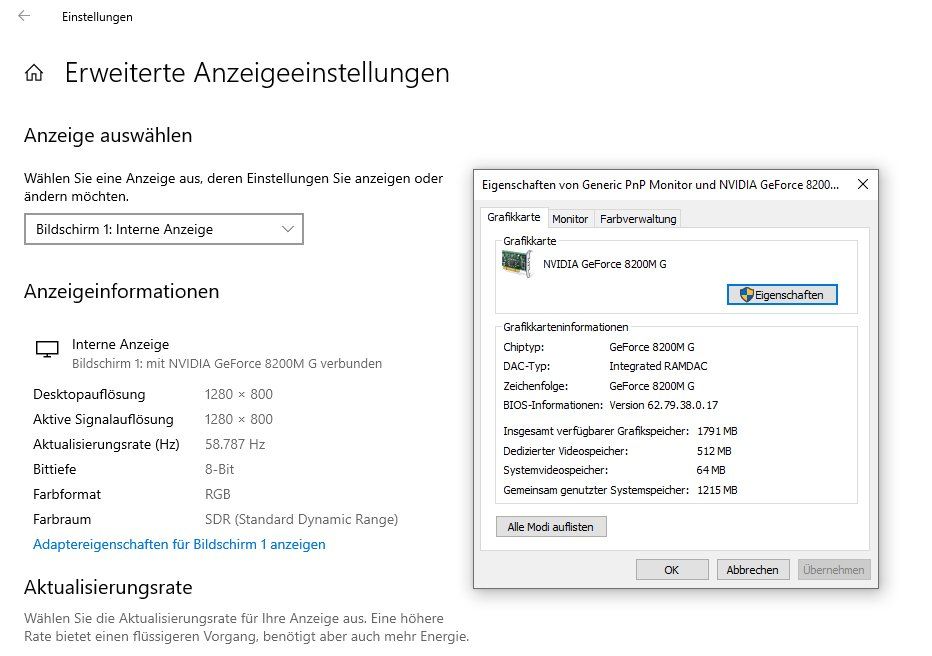Click the Grafikkarteninformationen group label
This screenshot has width=932, height=656.
(565, 327)
